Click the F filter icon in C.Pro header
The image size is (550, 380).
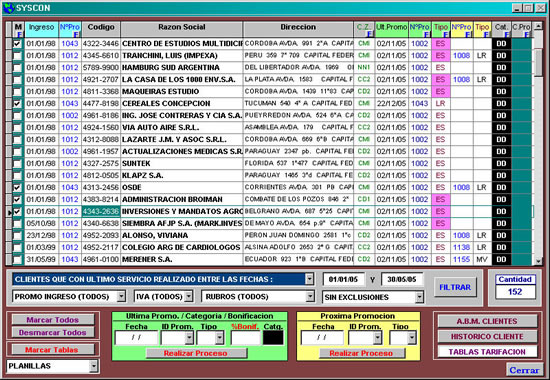click(x=526, y=34)
